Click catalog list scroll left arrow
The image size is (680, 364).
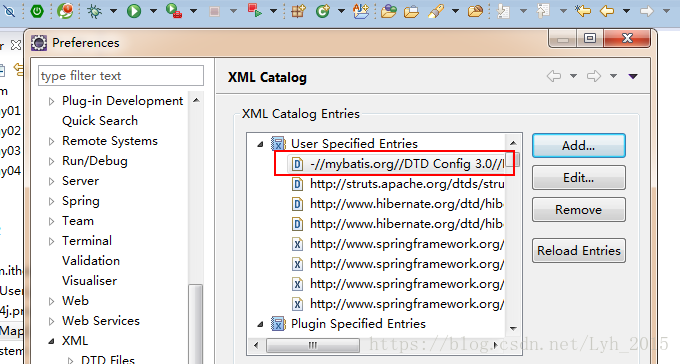[256, 345]
